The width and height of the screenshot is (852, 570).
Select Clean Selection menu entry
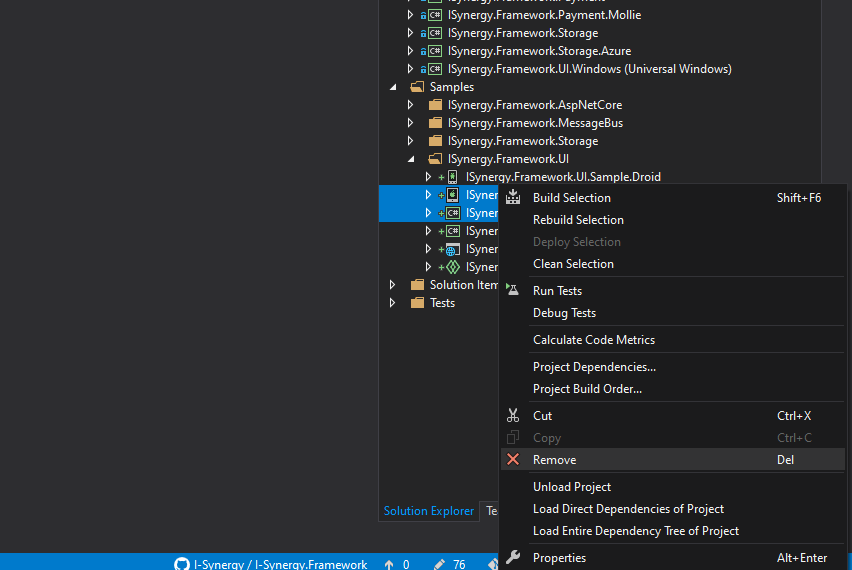pyautogui.click(x=673, y=264)
